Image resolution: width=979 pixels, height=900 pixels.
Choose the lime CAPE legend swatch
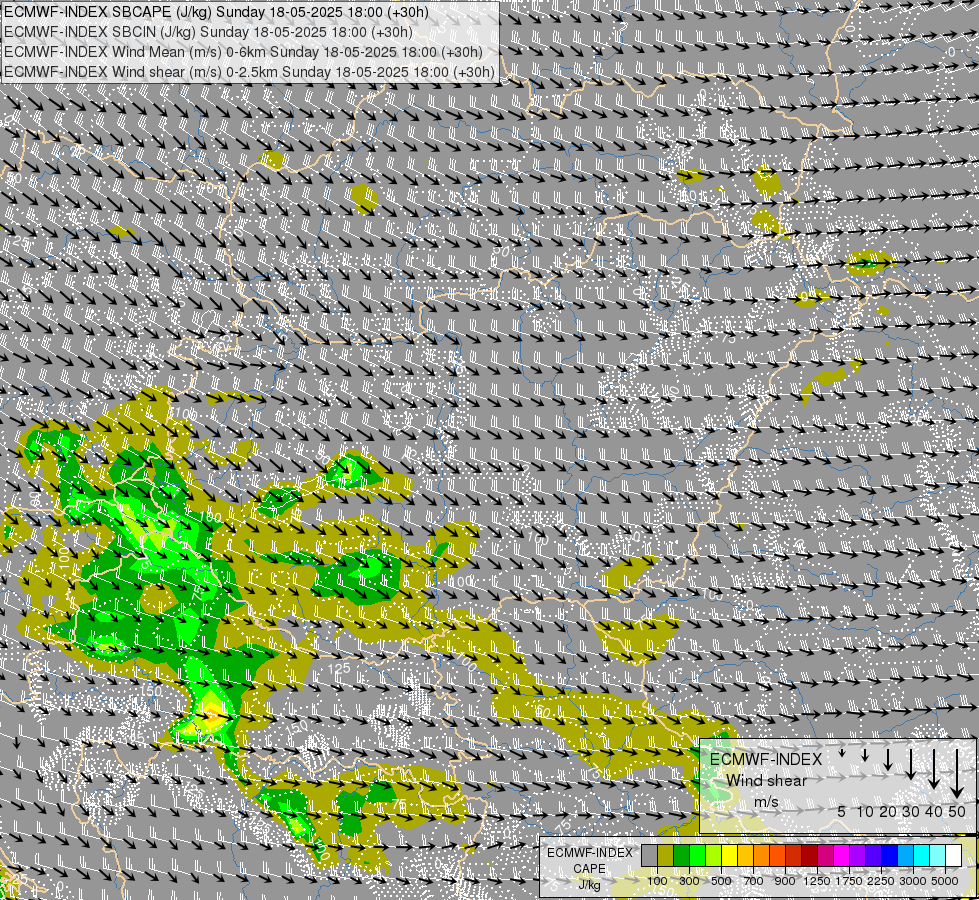point(714,856)
